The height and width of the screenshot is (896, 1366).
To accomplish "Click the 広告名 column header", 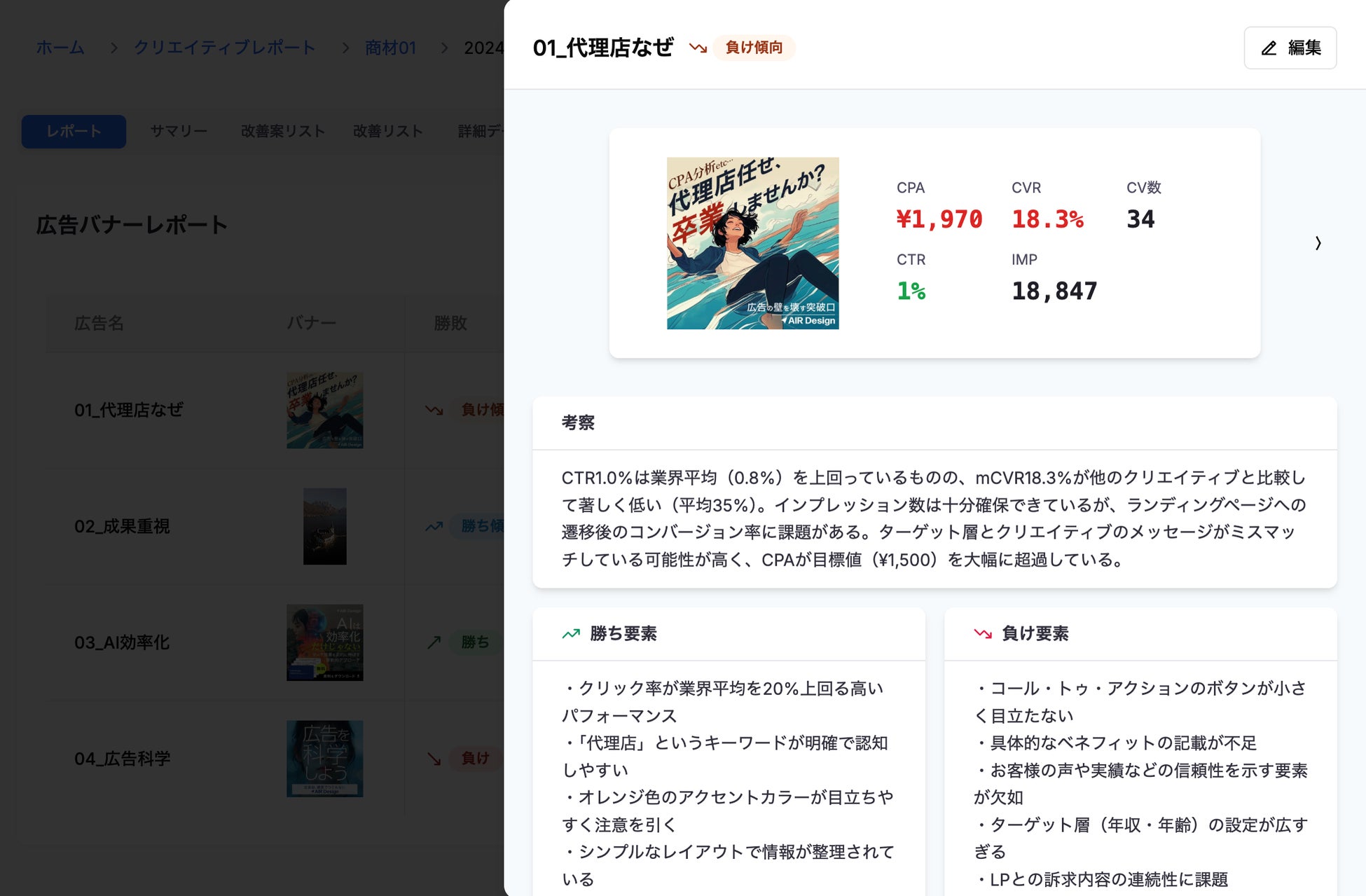I will coord(99,323).
